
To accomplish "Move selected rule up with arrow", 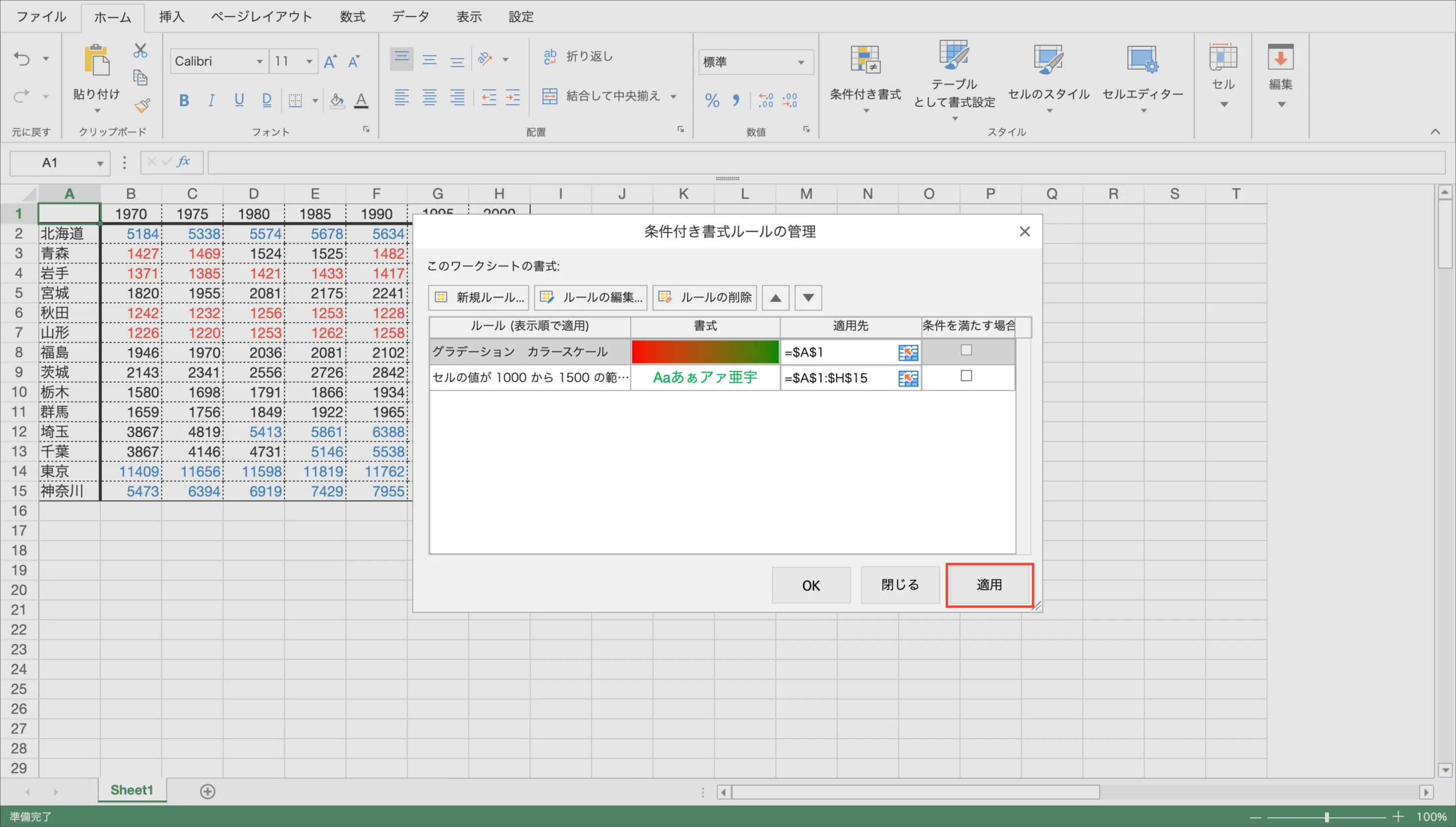I will (x=775, y=298).
